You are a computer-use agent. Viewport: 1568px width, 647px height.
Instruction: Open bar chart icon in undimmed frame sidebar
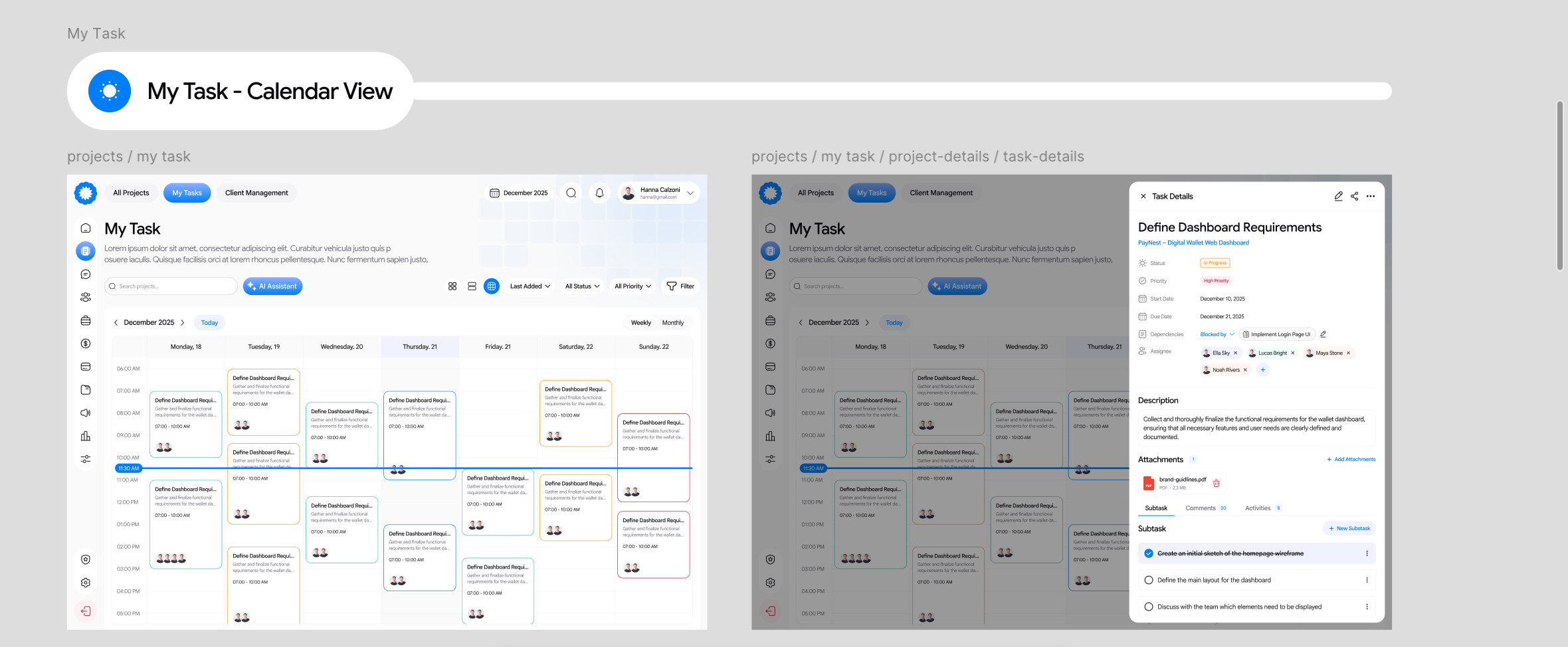coord(86,436)
